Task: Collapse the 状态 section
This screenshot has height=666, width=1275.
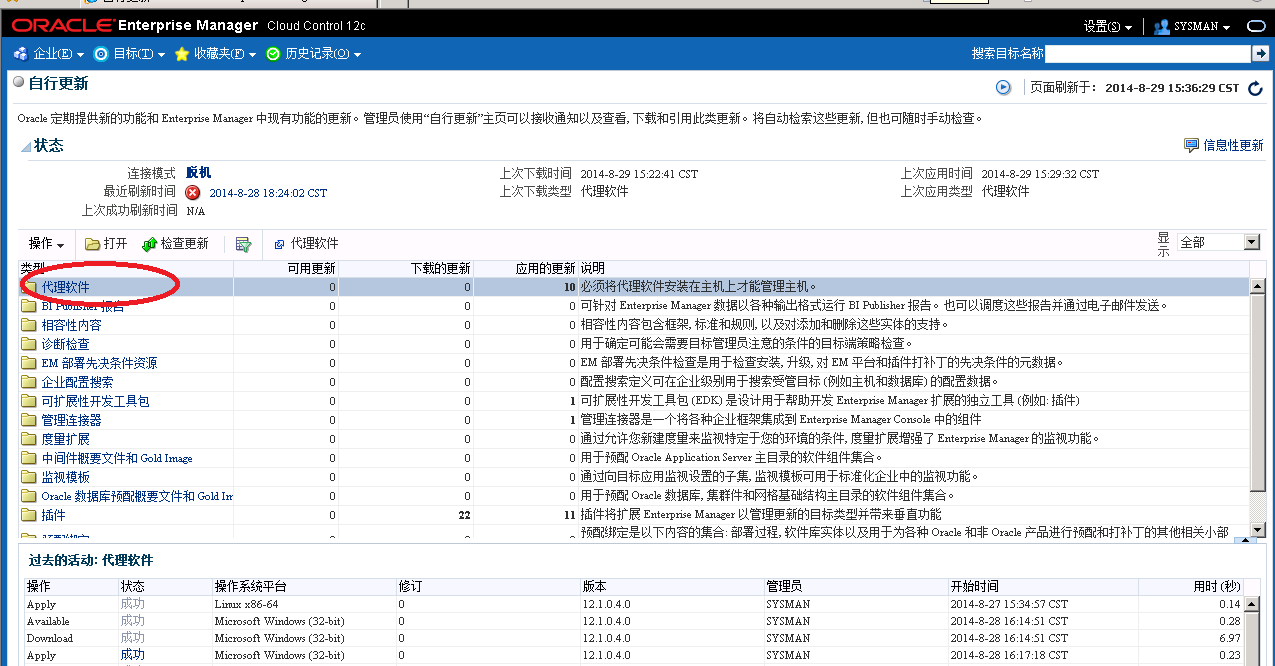Action: (26, 146)
